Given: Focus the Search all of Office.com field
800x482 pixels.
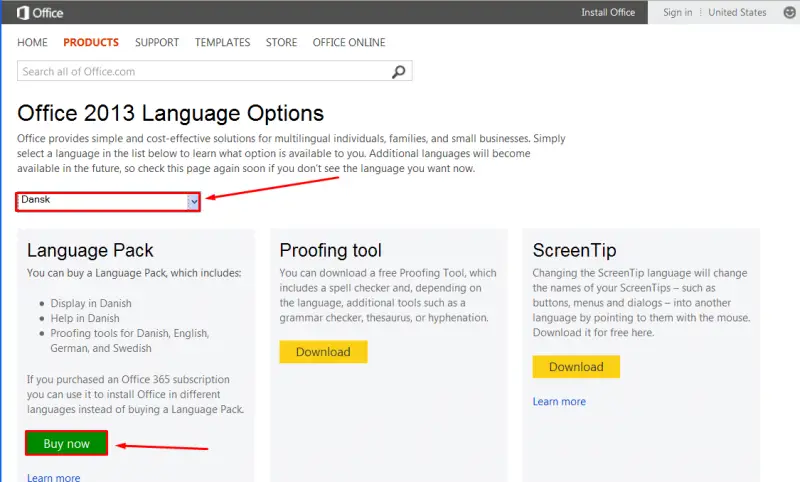Looking at the screenshot, I should pyautogui.click(x=214, y=71).
